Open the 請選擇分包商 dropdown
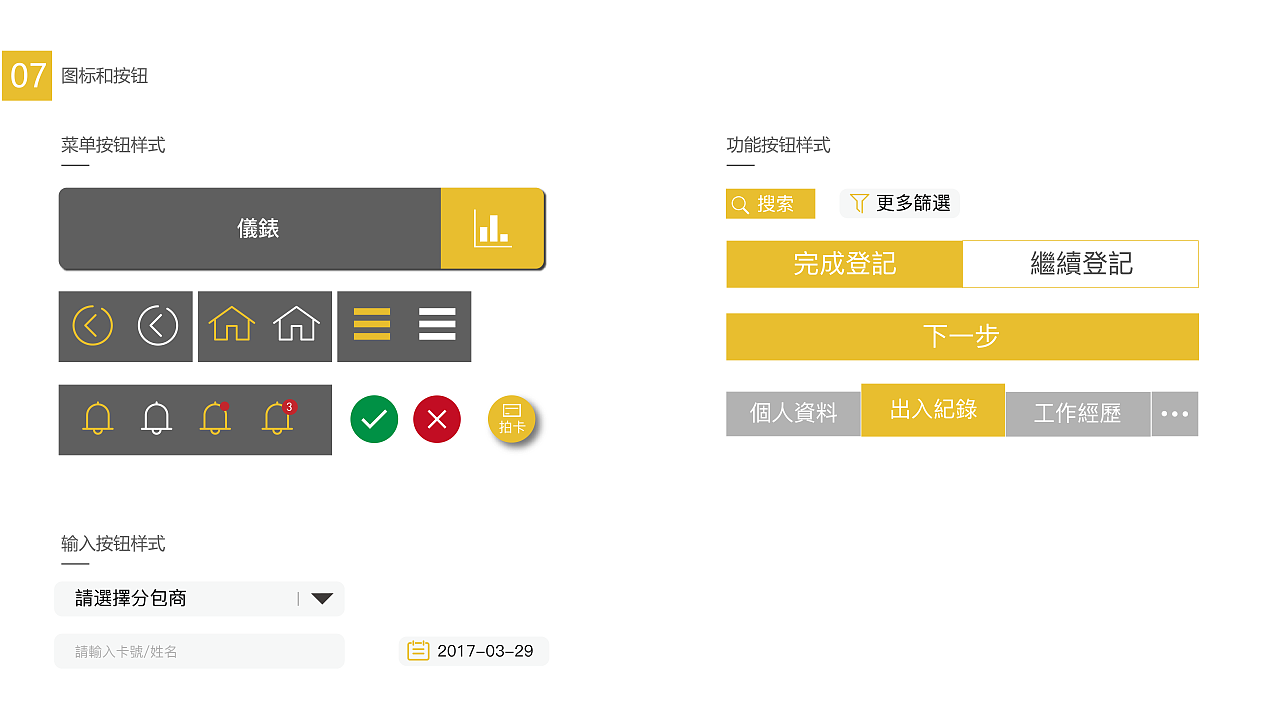Screen dimensions: 1280x720 (199, 598)
